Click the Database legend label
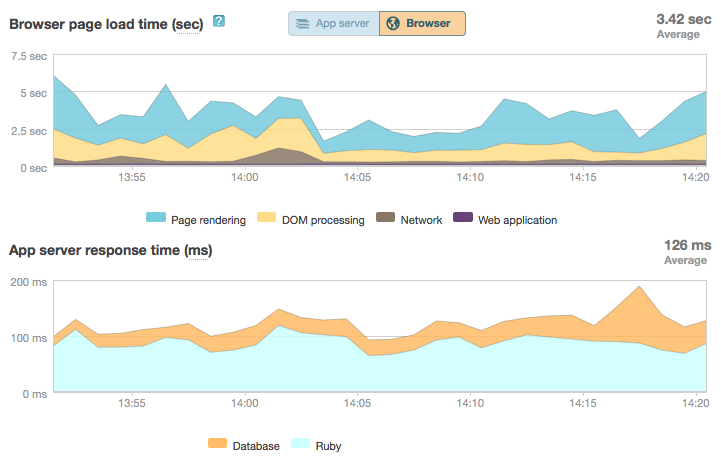 pos(256,446)
